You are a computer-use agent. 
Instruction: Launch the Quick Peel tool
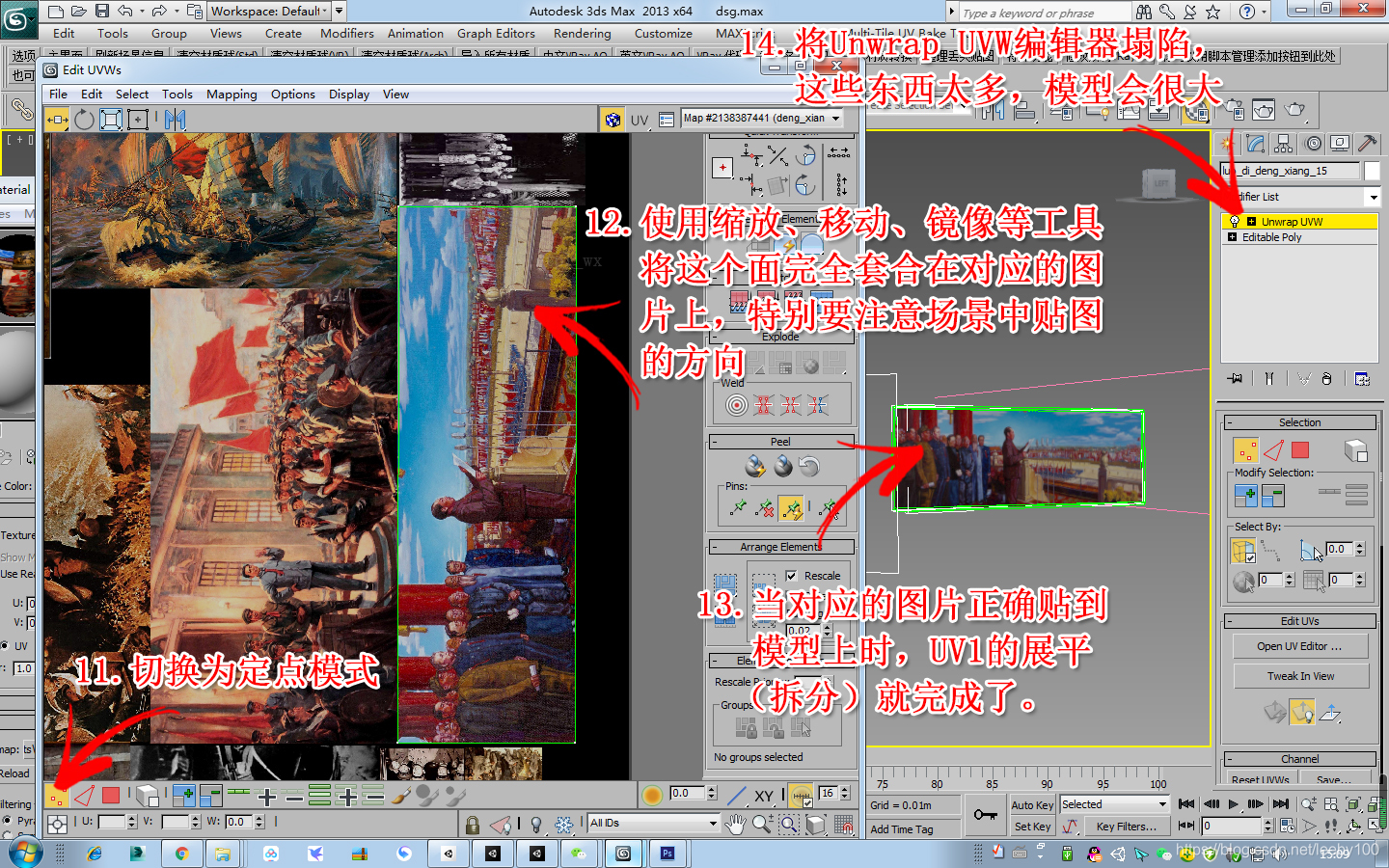755,466
